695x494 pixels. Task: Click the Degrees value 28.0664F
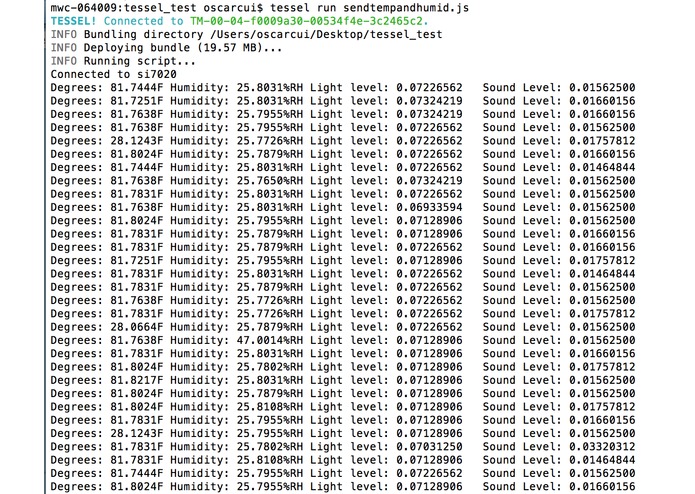tap(137, 327)
